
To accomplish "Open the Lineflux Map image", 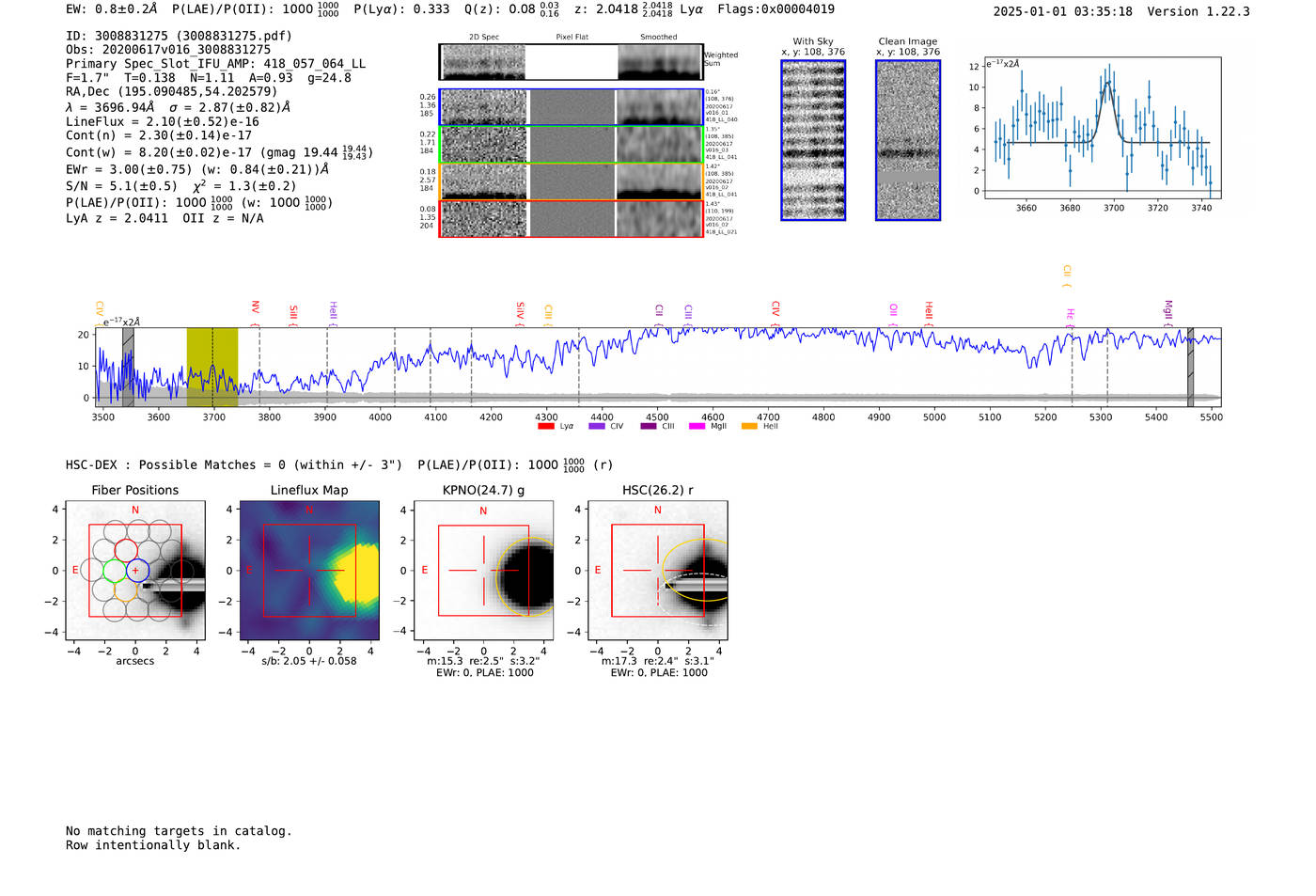I will 309,571.
